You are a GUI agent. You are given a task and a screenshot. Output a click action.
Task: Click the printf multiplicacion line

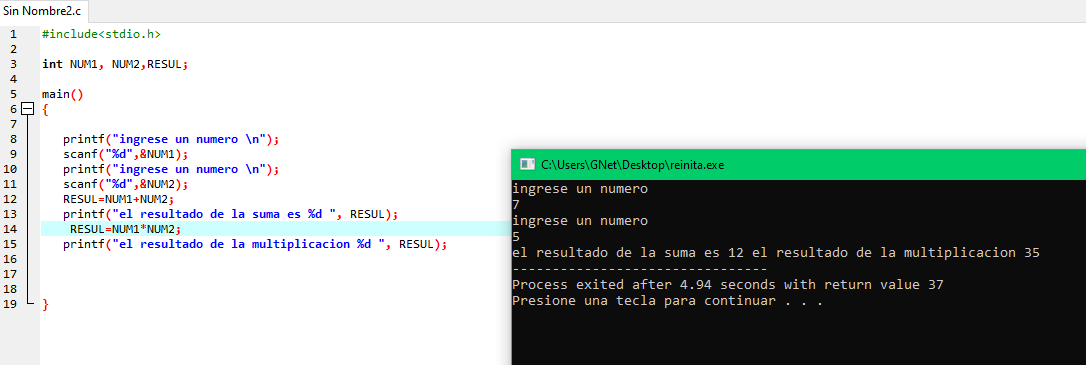point(255,244)
